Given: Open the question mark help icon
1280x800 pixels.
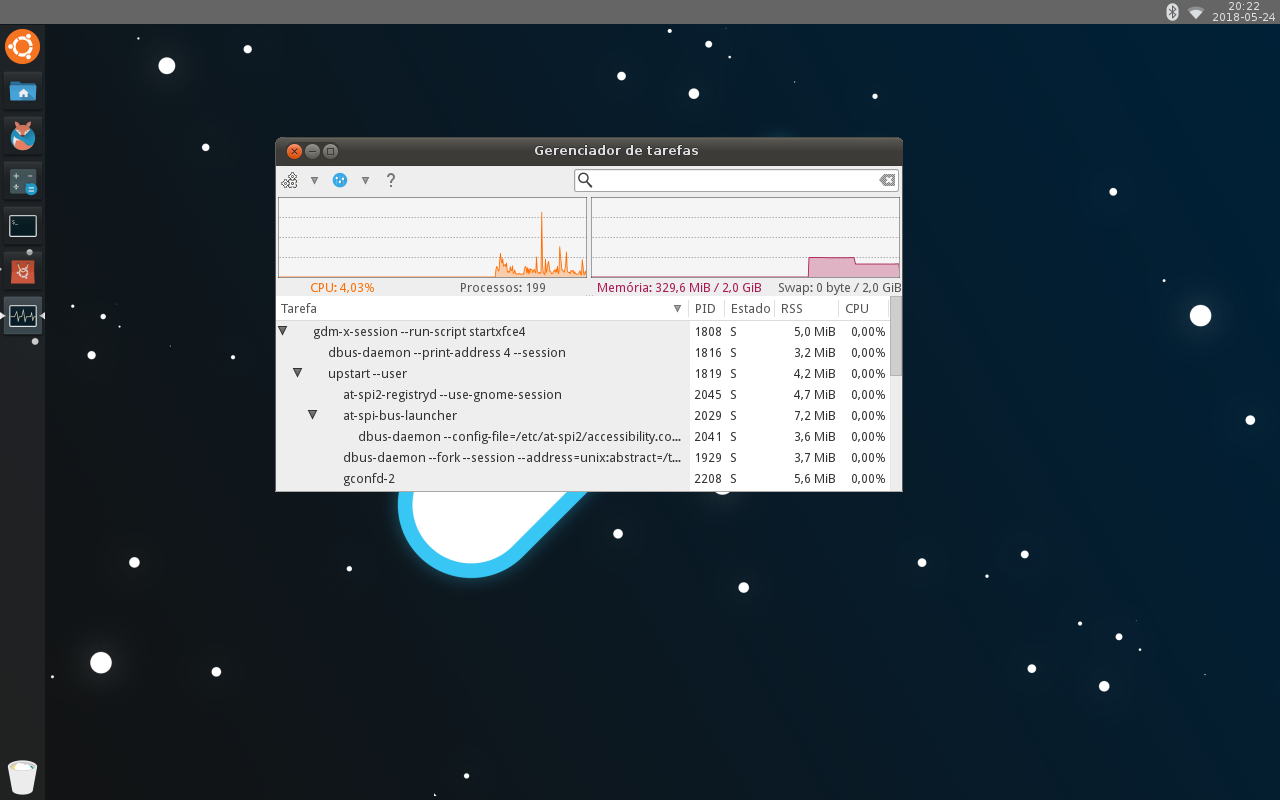Looking at the screenshot, I should click(391, 180).
